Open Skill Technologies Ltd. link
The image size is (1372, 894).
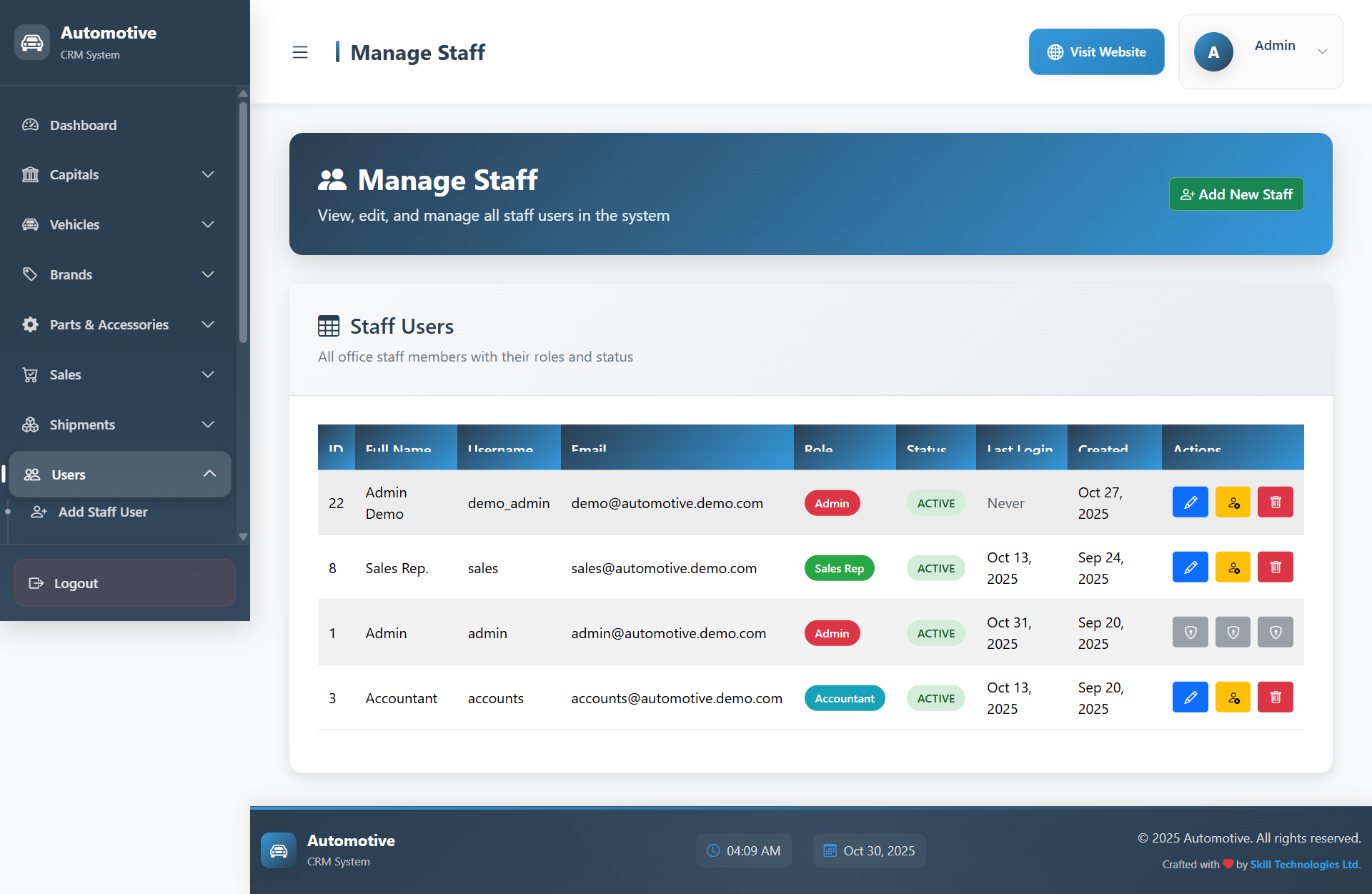1305,864
